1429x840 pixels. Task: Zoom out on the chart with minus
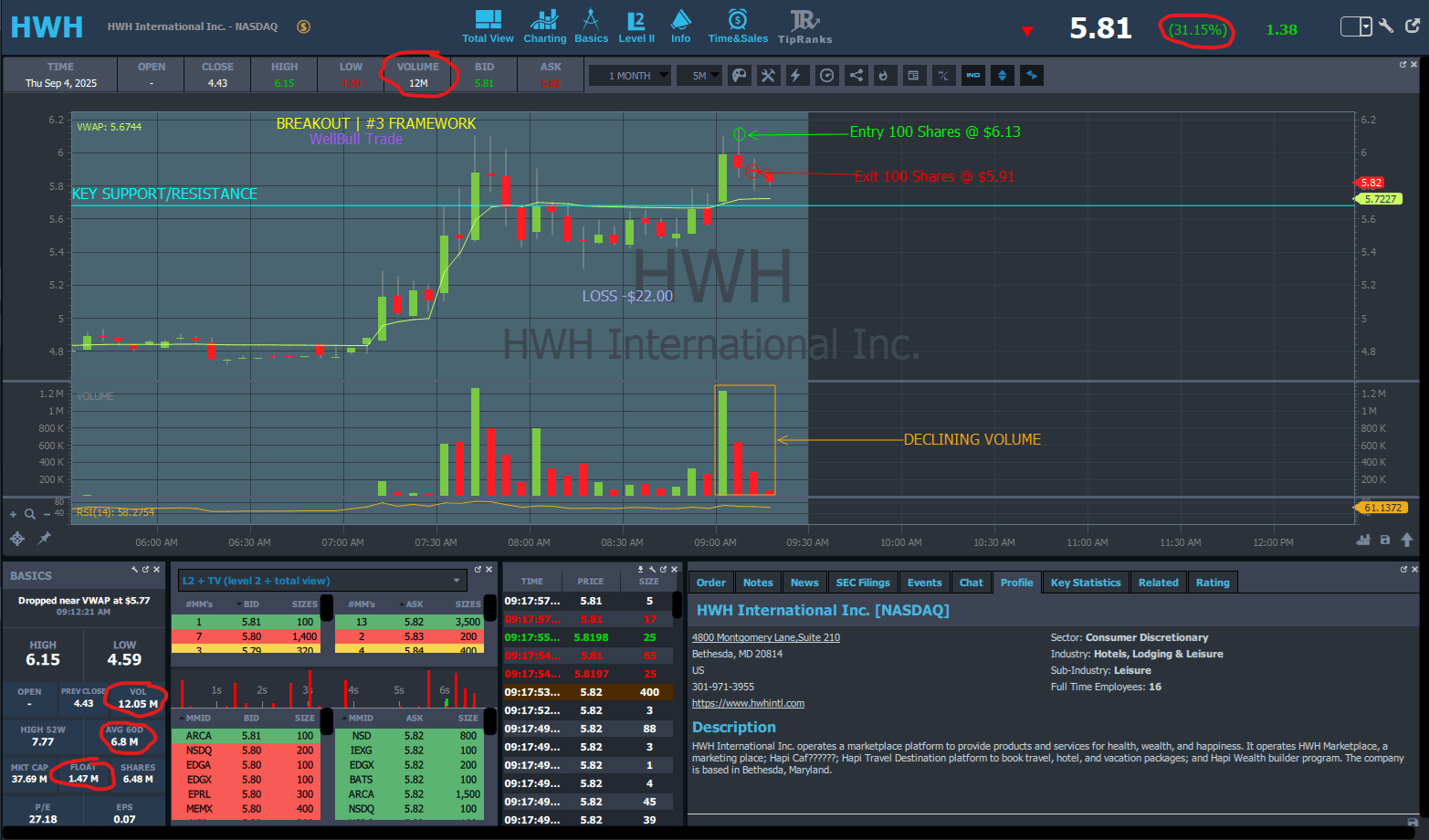(47, 514)
